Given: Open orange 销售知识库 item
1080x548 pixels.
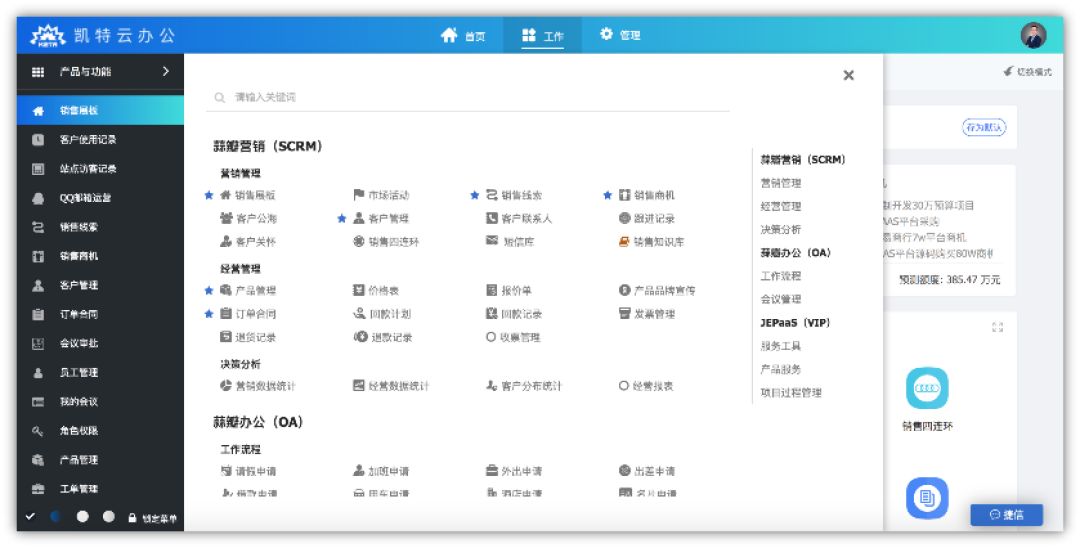Looking at the screenshot, I should click(x=652, y=242).
